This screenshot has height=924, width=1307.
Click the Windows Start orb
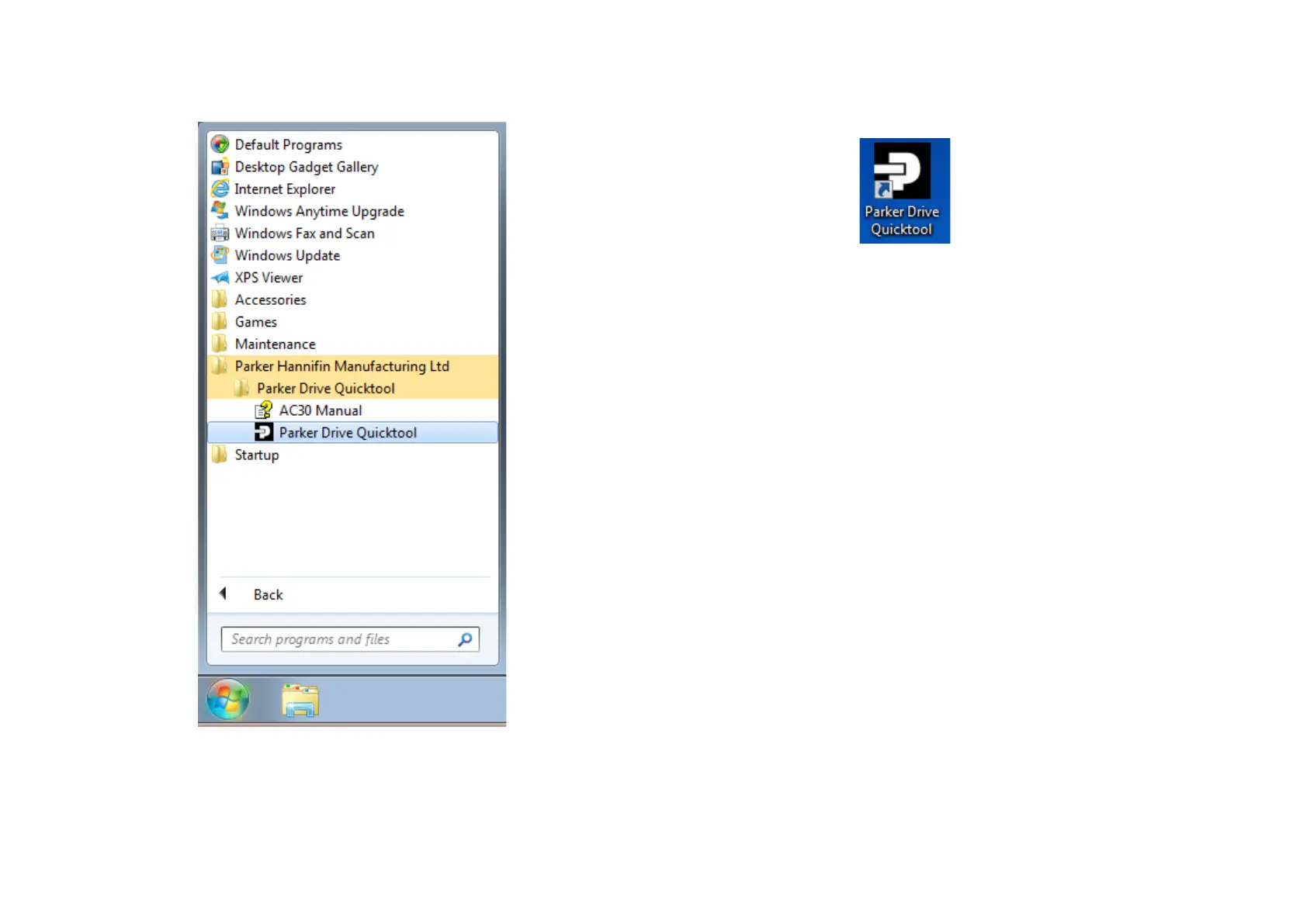(228, 699)
